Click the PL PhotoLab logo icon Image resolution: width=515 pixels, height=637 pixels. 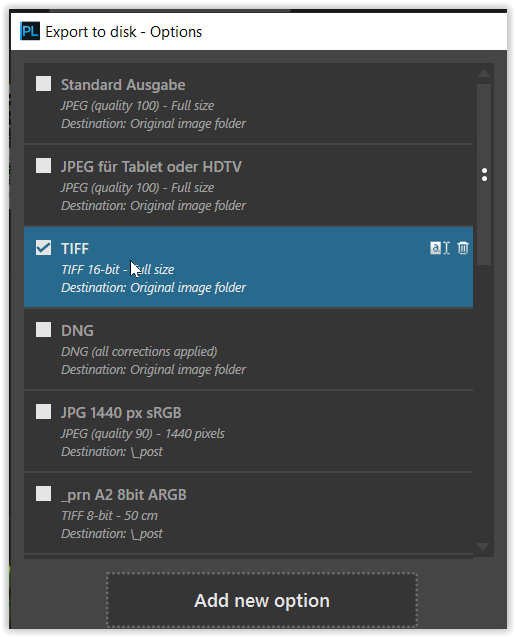(x=30, y=31)
